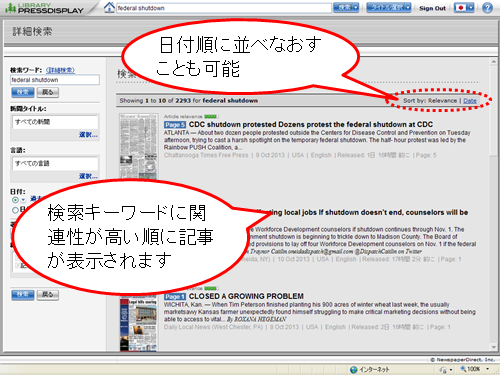Open the 詳細検索 link beside 検索ワード
The width and height of the screenshot is (500, 375).
pos(60,70)
